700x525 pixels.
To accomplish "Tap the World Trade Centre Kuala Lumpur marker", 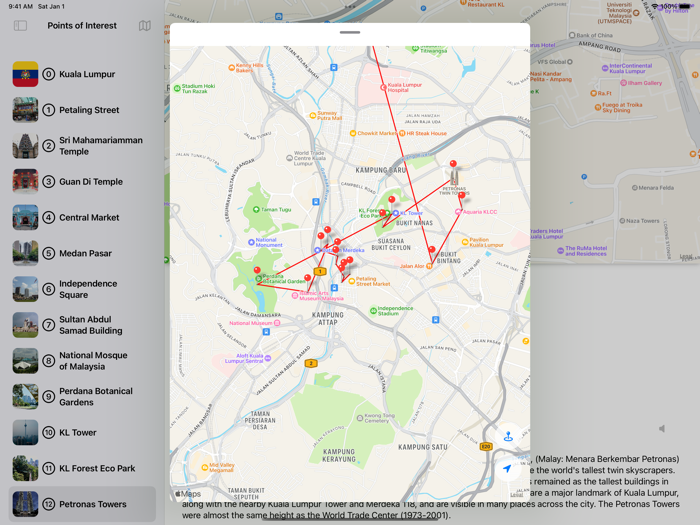I will pos(289,158).
